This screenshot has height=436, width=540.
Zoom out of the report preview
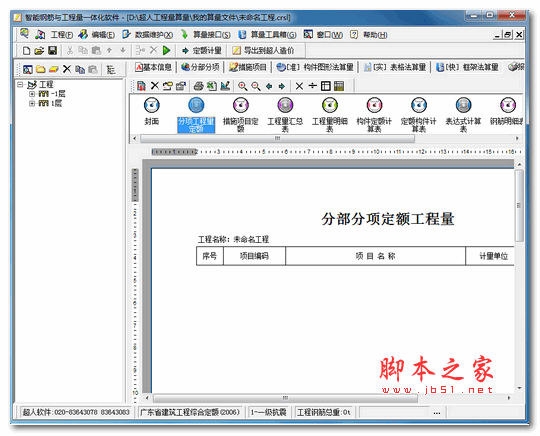click(x=256, y=86)
